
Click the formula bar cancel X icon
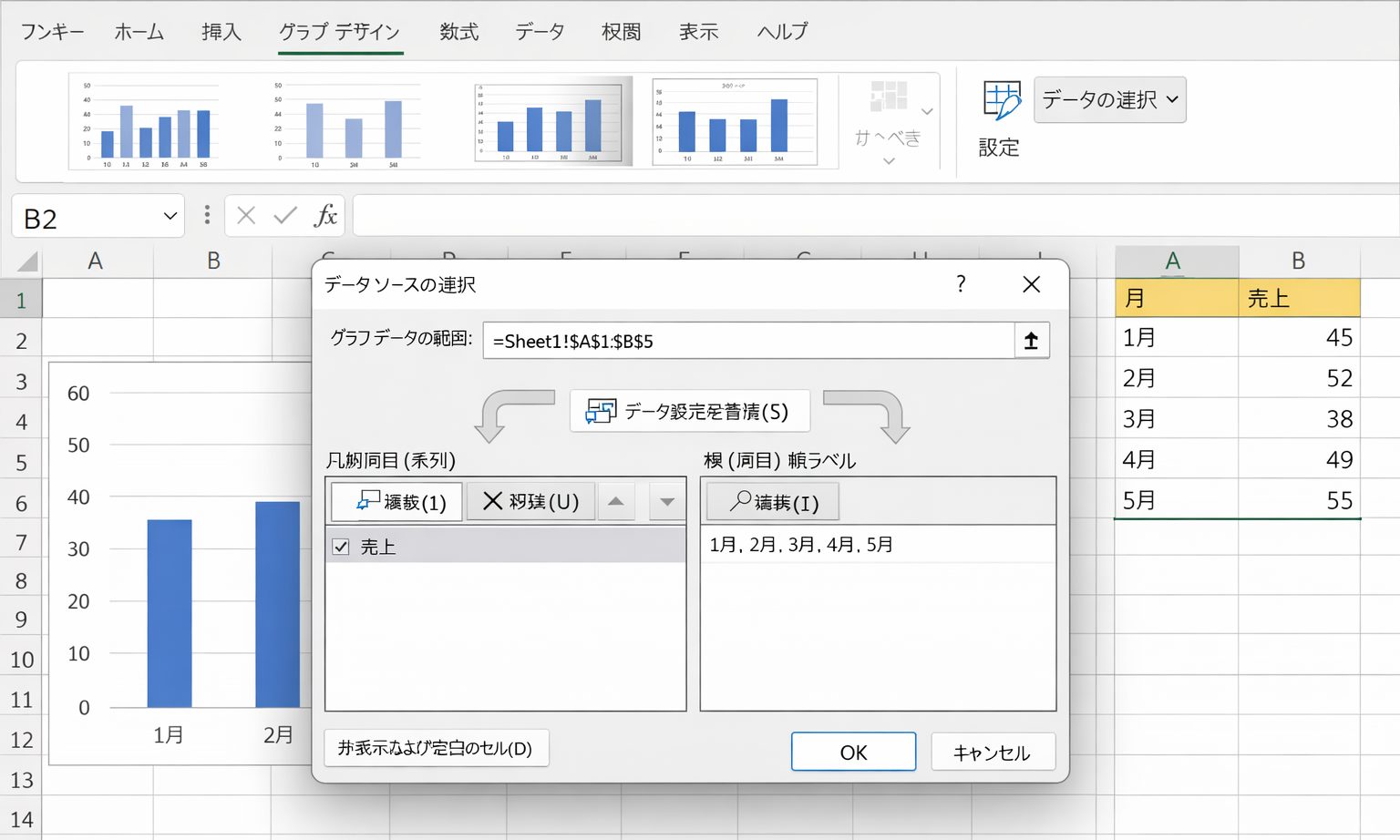(x=246, y=216)
